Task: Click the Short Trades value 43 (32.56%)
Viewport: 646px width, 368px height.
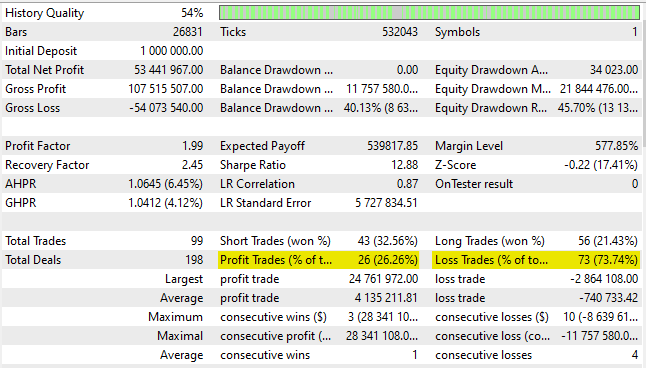Action: click(x=388, y=240)
